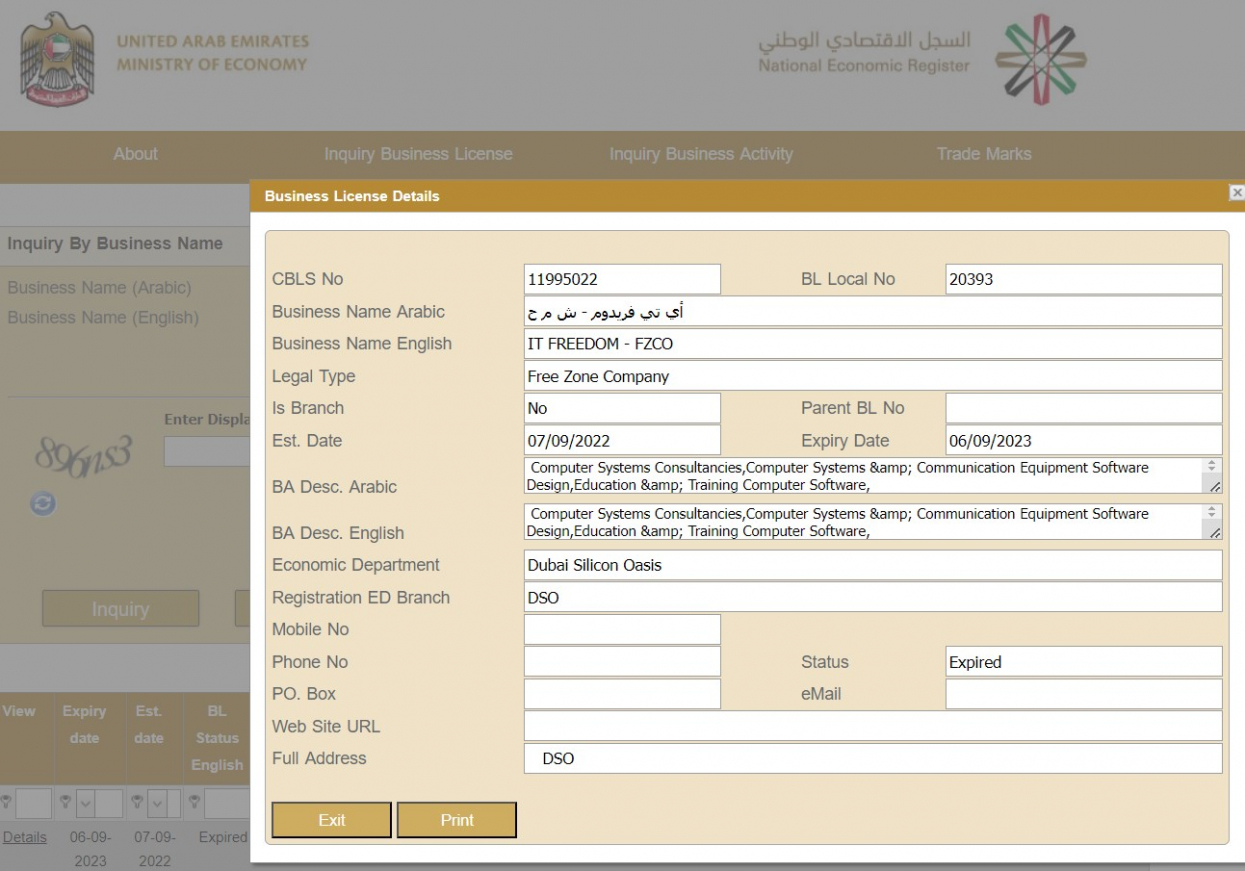Click the Exit button

point(331,820)
